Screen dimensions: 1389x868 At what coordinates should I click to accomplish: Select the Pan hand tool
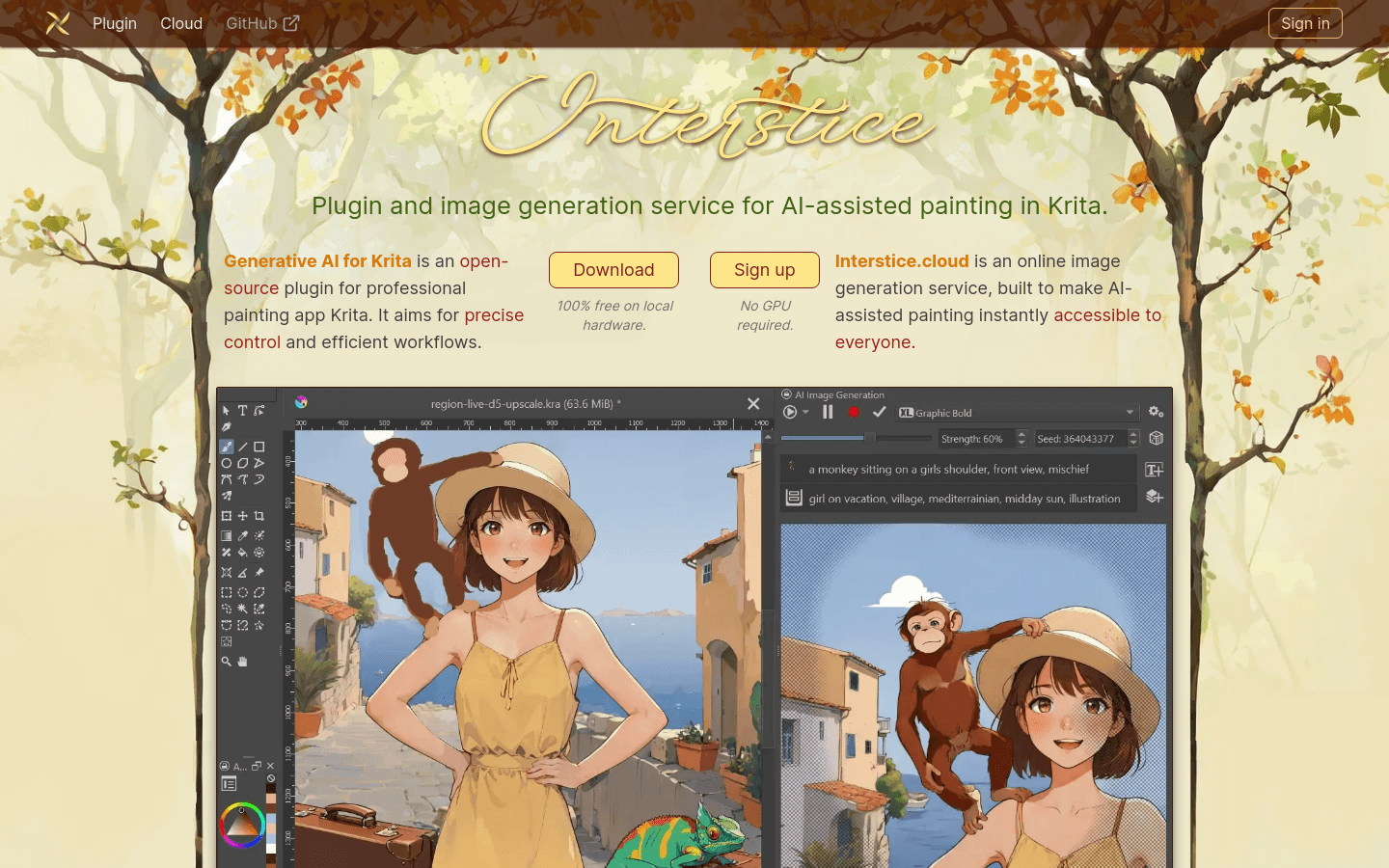click(x=242, y=662)
